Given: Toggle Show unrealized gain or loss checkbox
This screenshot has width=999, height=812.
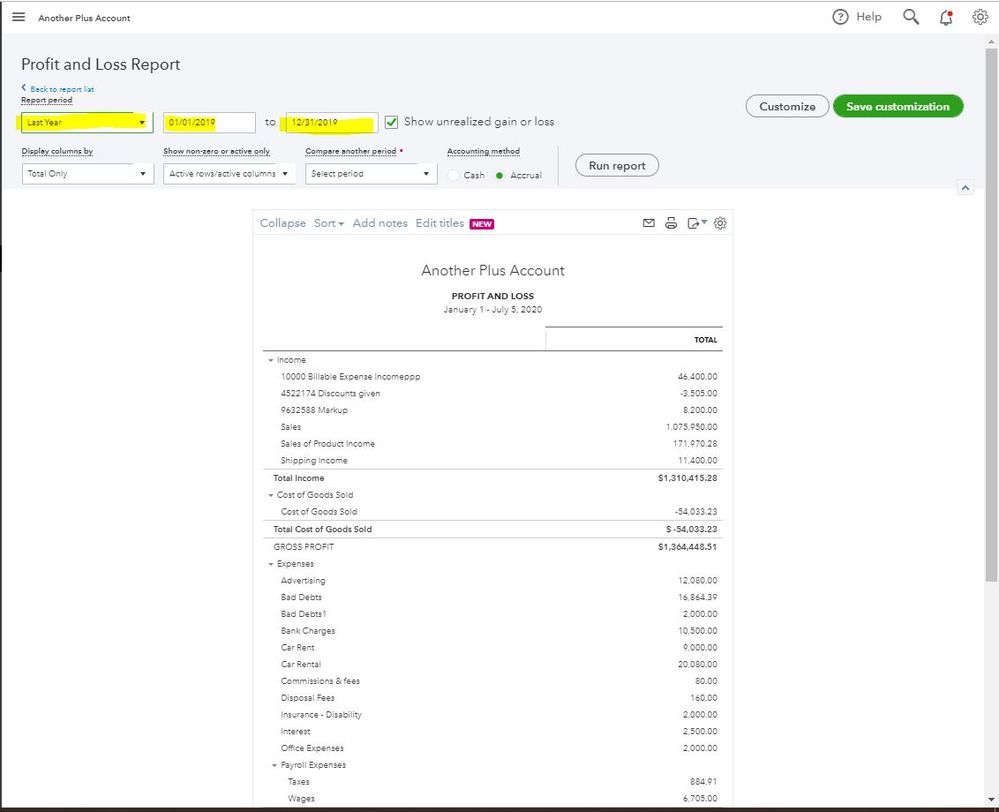Looking at the screenshot, I should coord(391,122).
